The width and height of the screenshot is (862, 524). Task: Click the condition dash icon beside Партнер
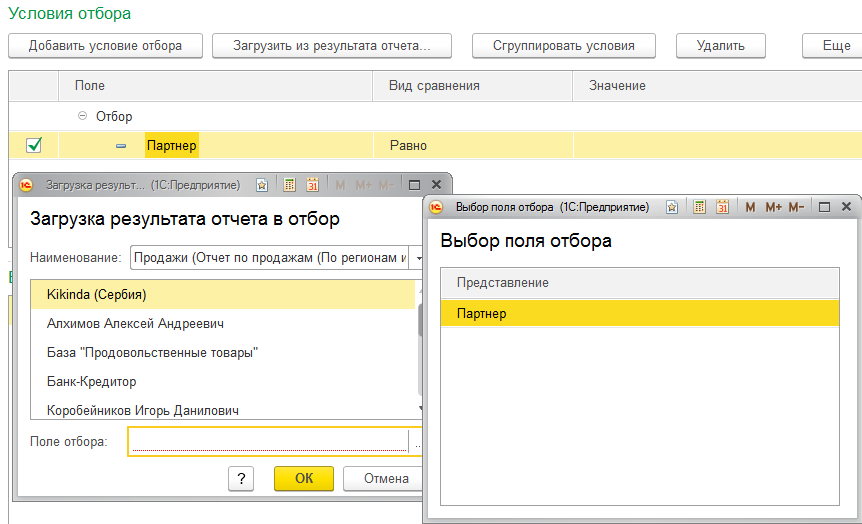click(121, 146)
